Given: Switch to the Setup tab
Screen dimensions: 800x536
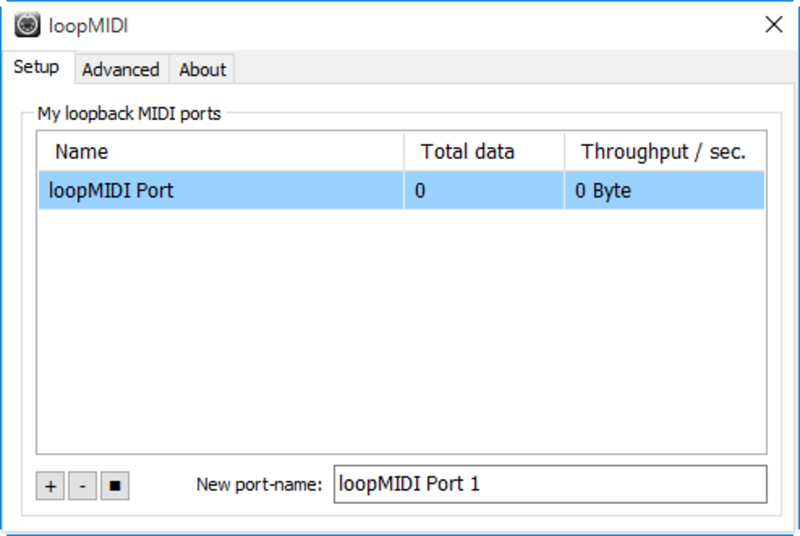Looking at the screenshot, I should click(36, 68).
